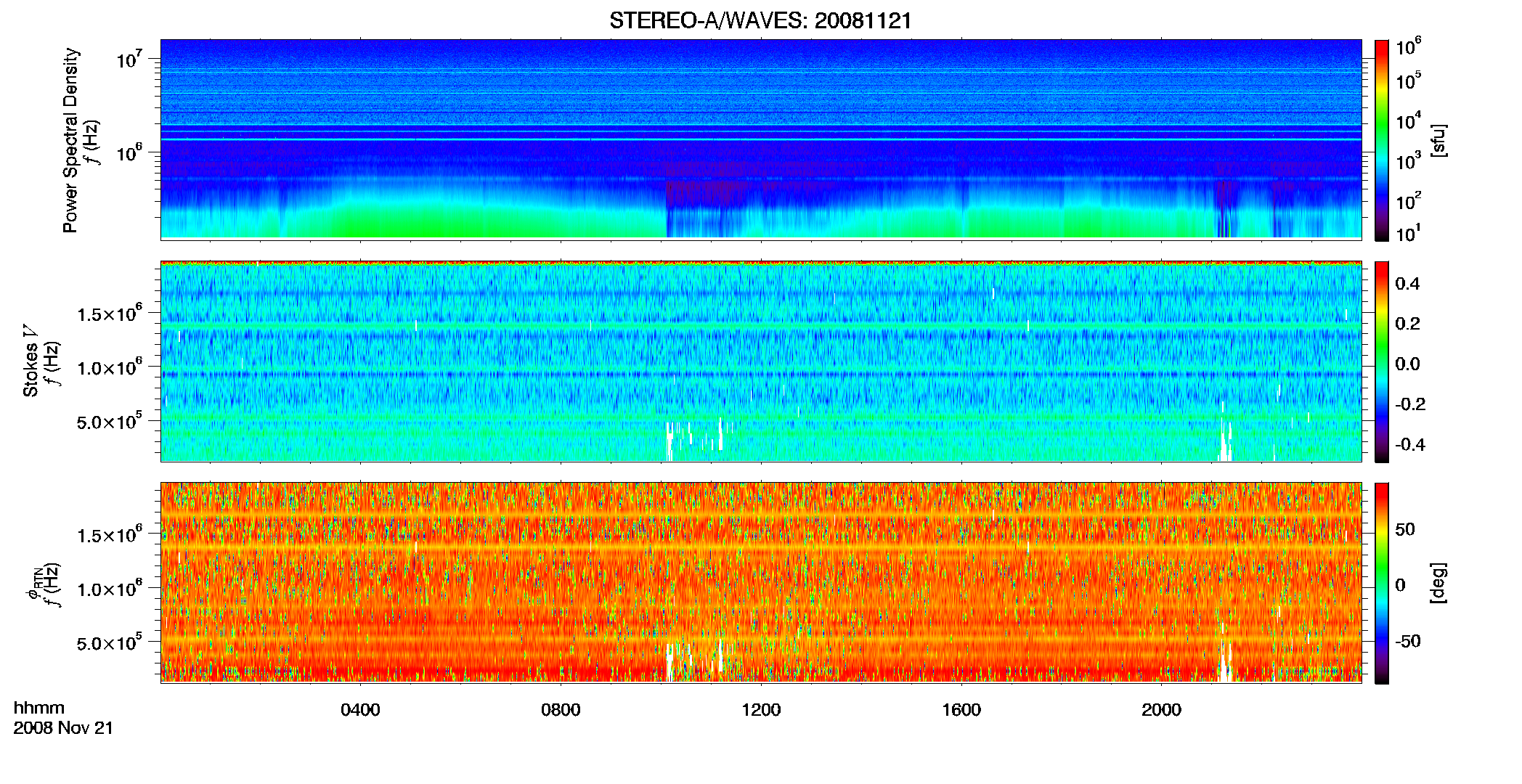The width and height of the screenshot is (1522, 784).
Task: Click the 0.2 value on the Stokes V colorbar
Action: point(1407,324)
